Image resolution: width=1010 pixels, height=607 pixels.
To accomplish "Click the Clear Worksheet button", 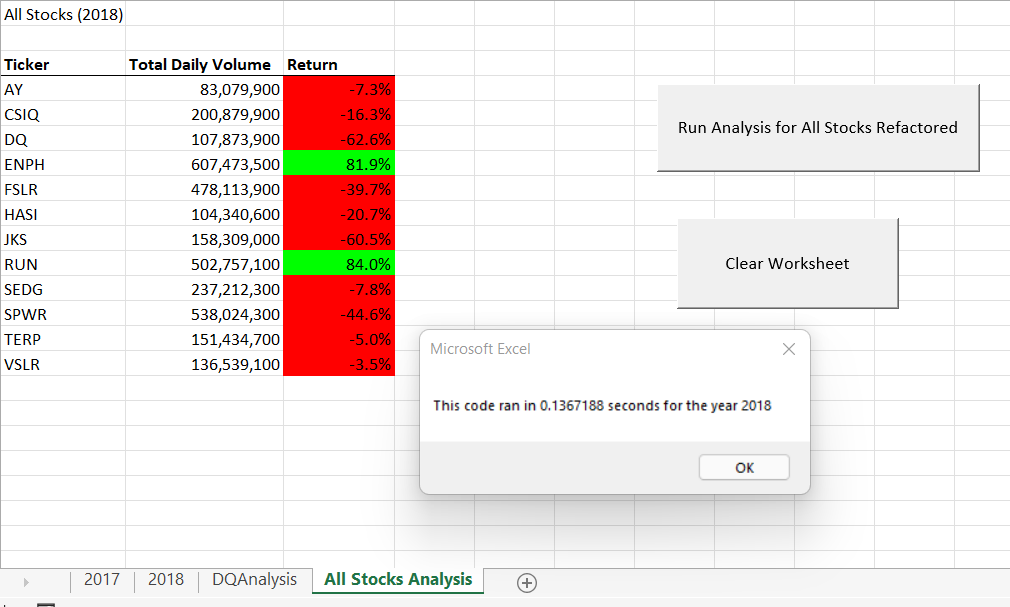I will tap(787, 264).
